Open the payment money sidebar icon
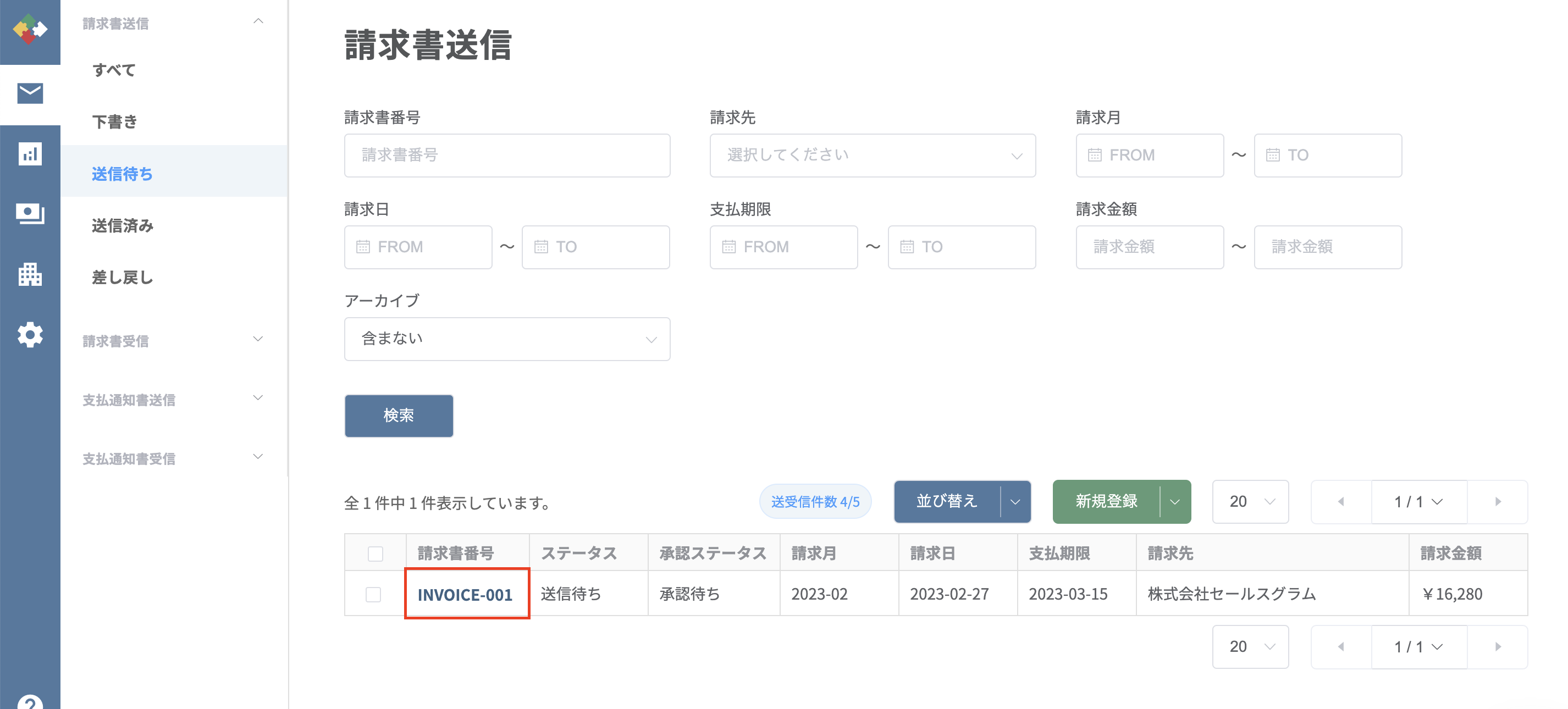Screen dimensions: 1568x709 30,214
